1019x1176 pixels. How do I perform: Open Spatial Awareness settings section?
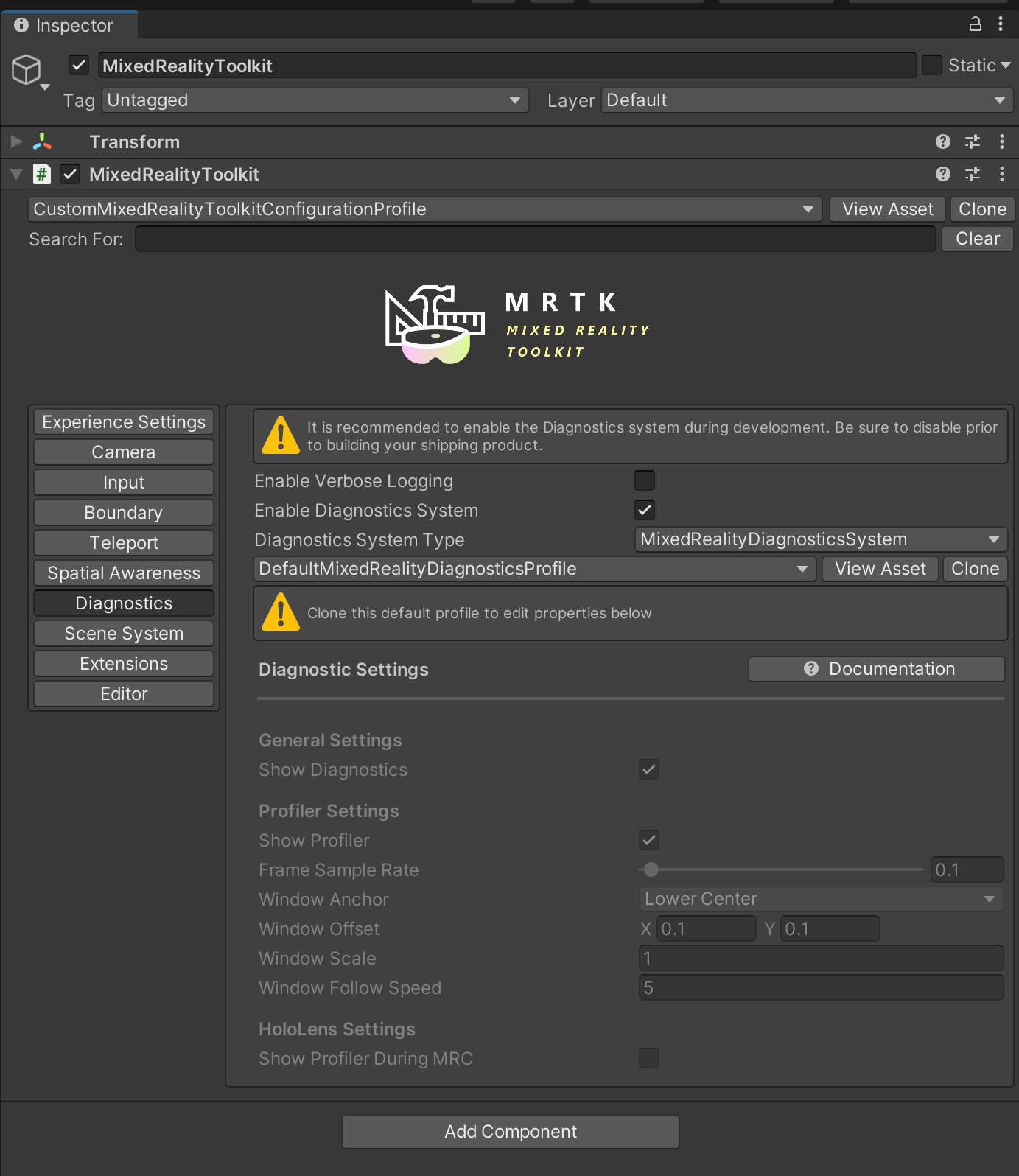pos(124,573)
